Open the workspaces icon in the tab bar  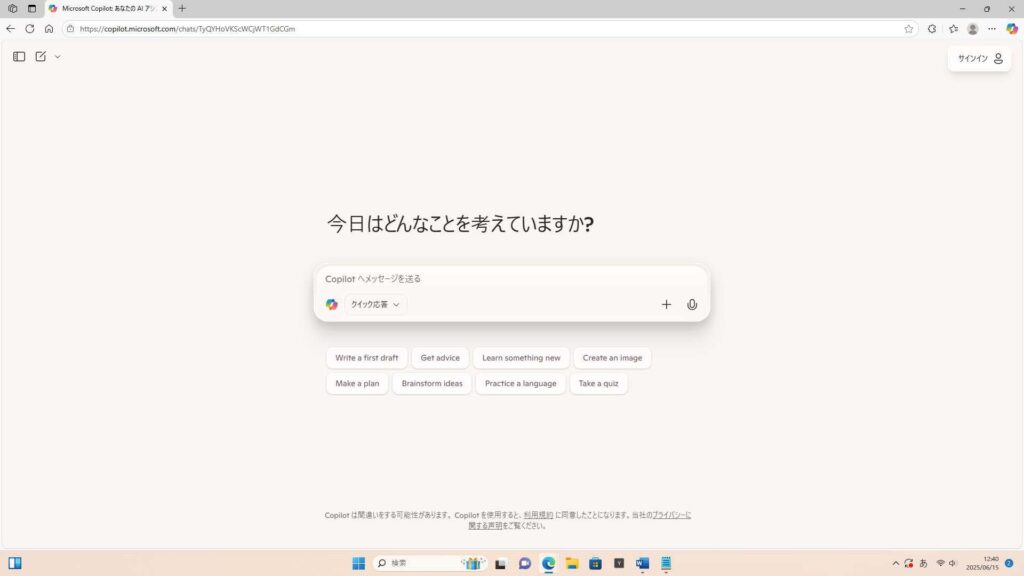coord(12,8)
